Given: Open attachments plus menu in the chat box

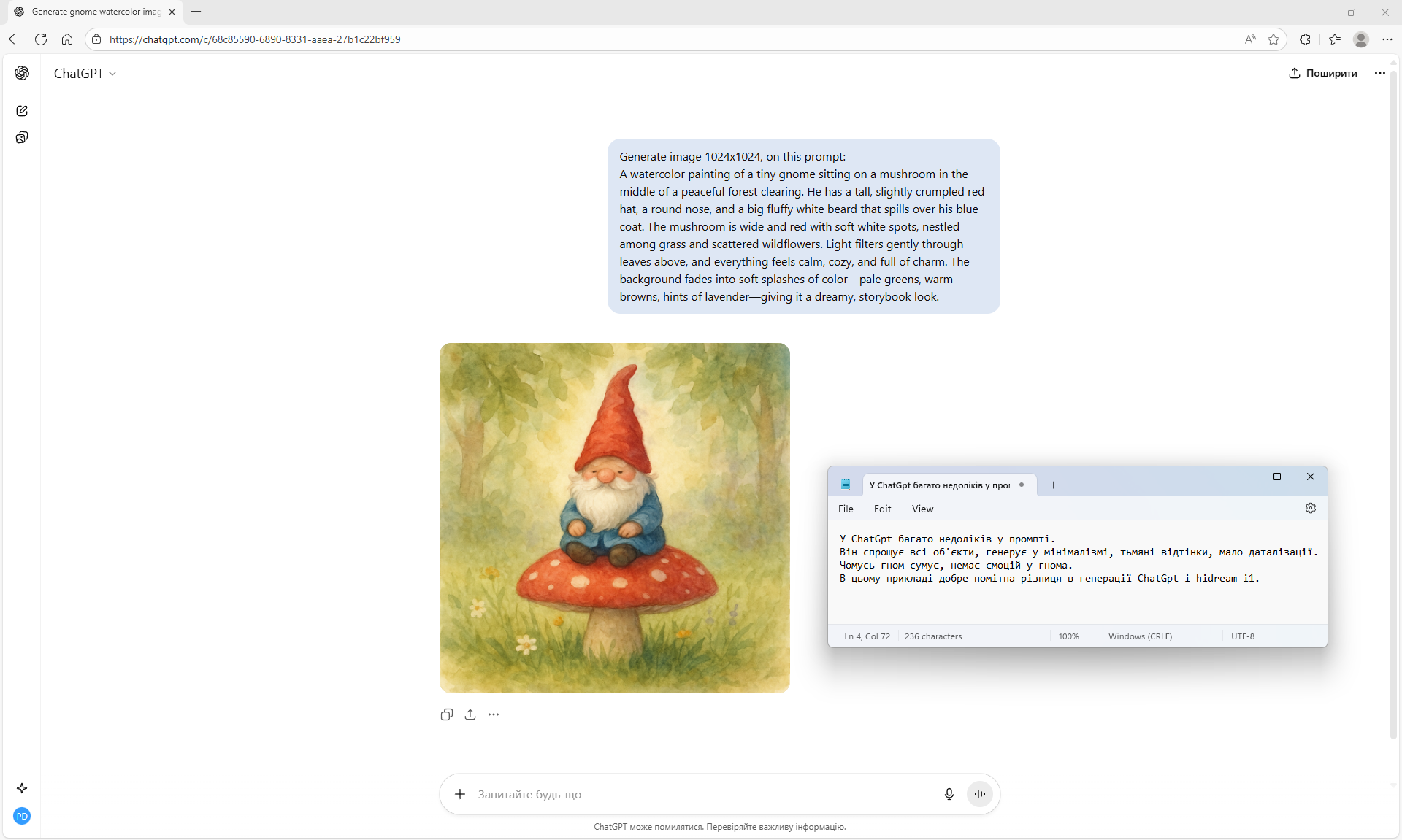Looking at the screenshot, I should [x=460, y=794].
